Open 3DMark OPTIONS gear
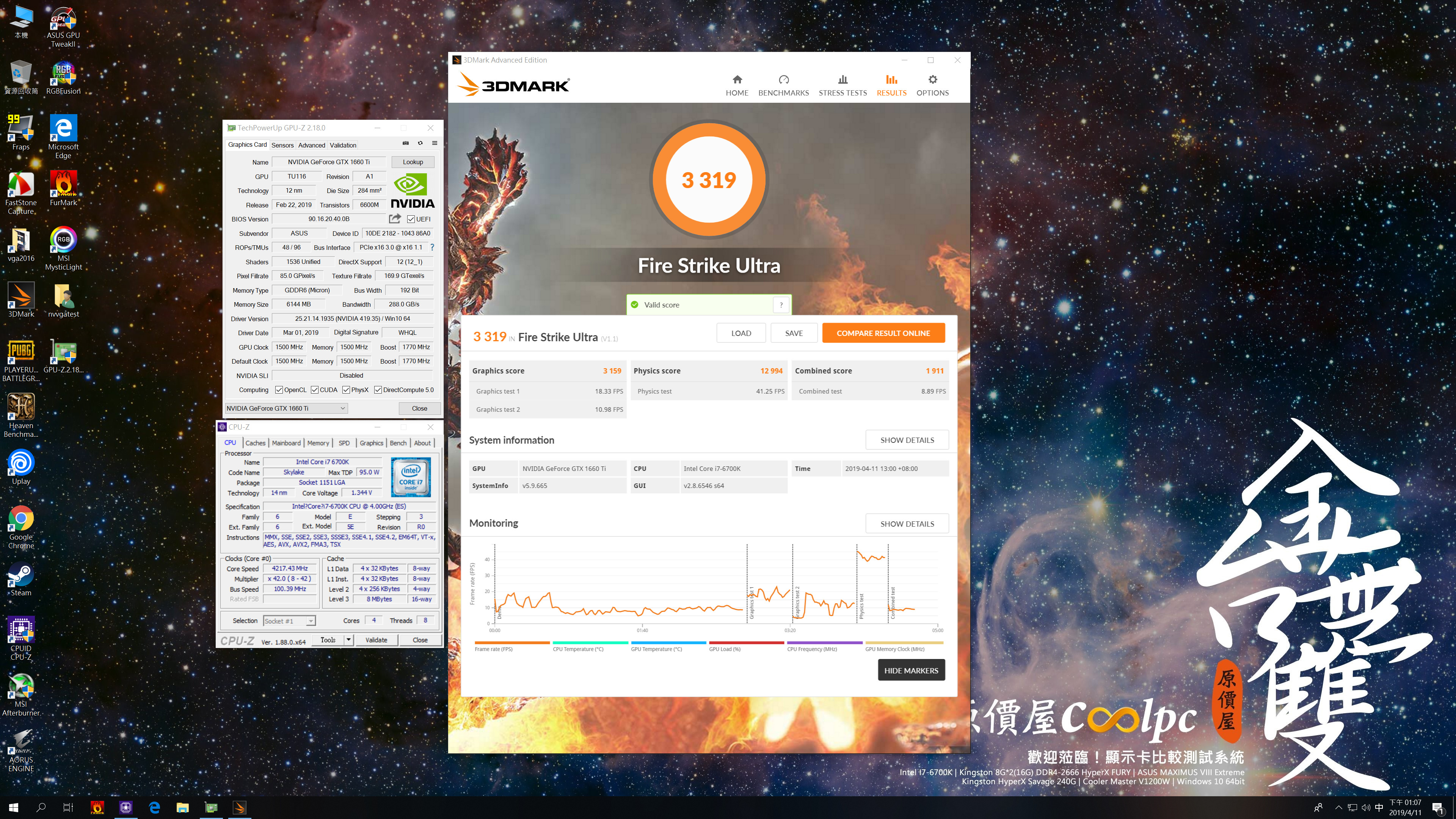Viewport: 1456px width, 819px height. pos(932,85)
